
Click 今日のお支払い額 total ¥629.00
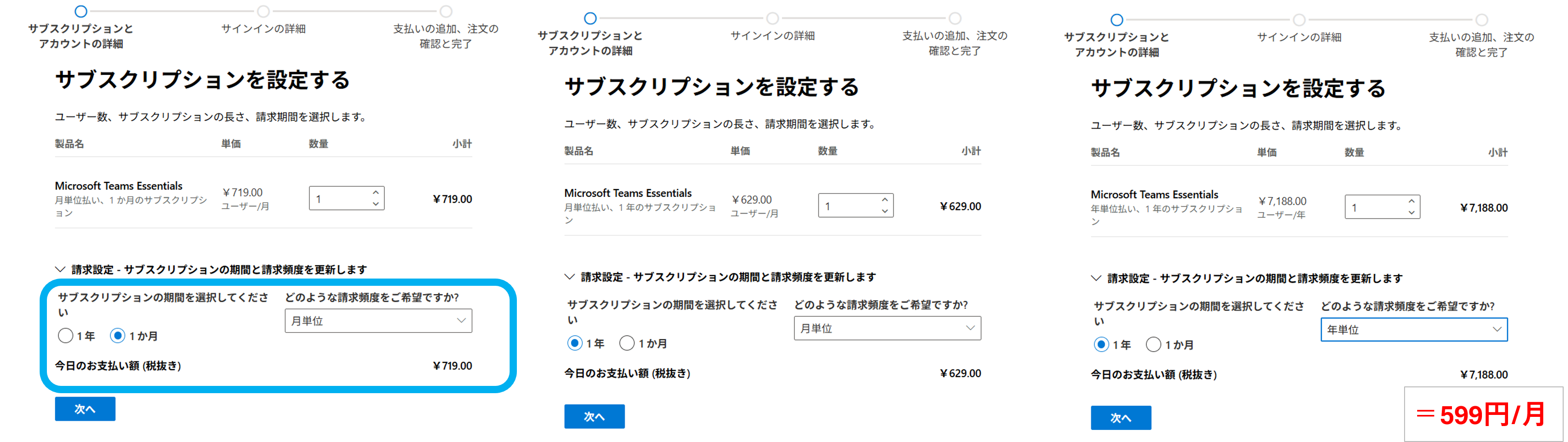961,373
